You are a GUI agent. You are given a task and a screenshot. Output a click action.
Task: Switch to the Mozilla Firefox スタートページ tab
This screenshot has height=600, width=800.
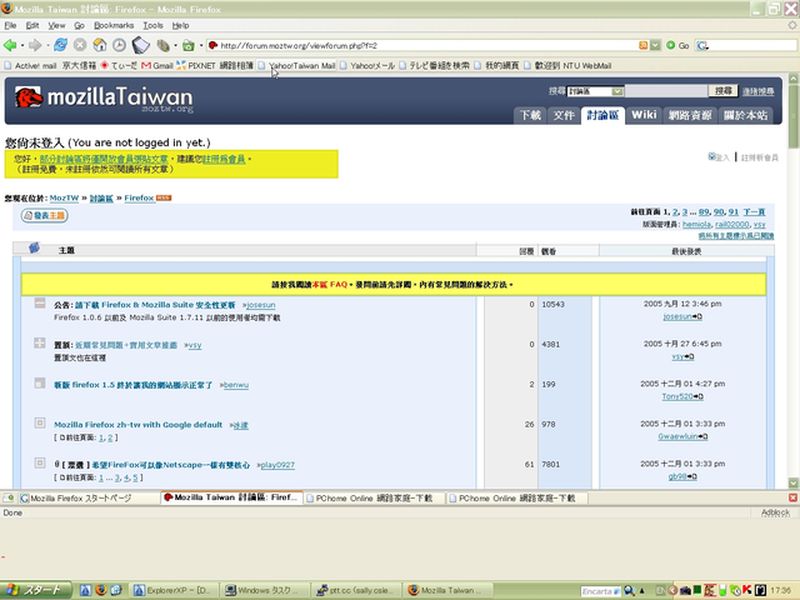[88, 498]
